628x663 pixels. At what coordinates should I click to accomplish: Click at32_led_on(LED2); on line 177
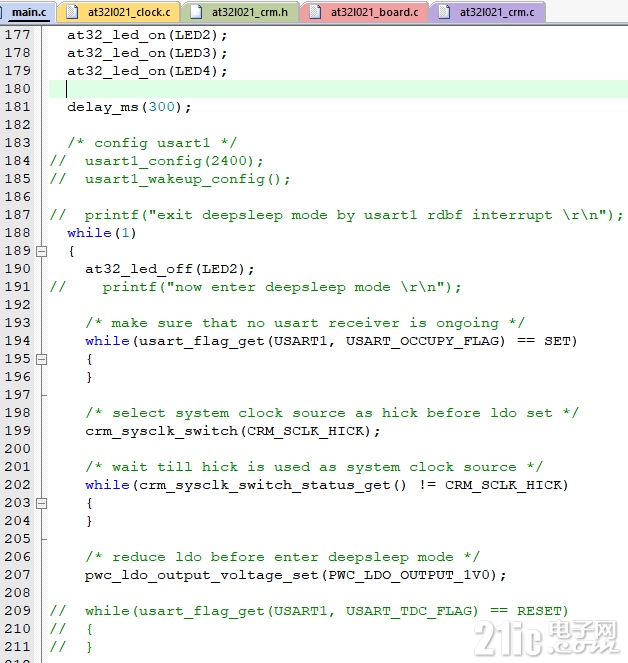[147, 35]
